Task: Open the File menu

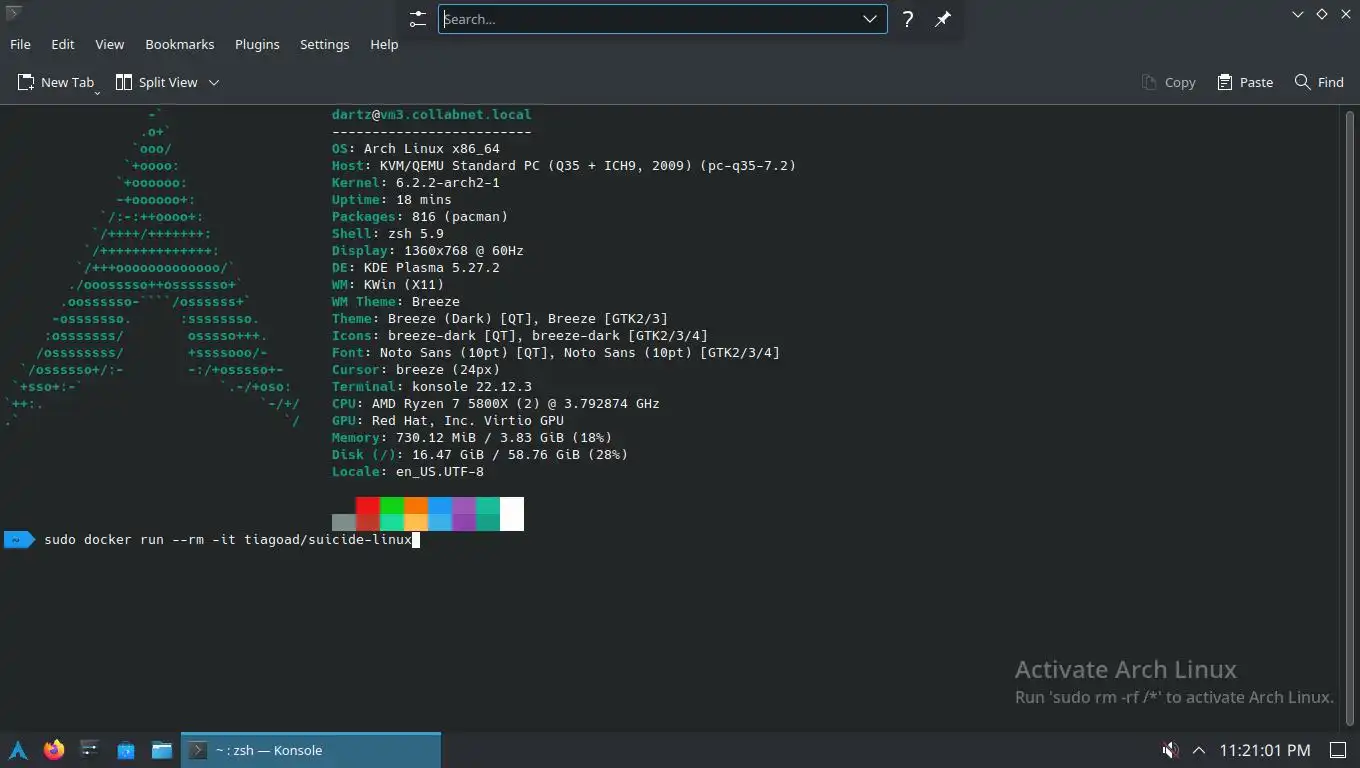Action: click(x=20, y=44)
